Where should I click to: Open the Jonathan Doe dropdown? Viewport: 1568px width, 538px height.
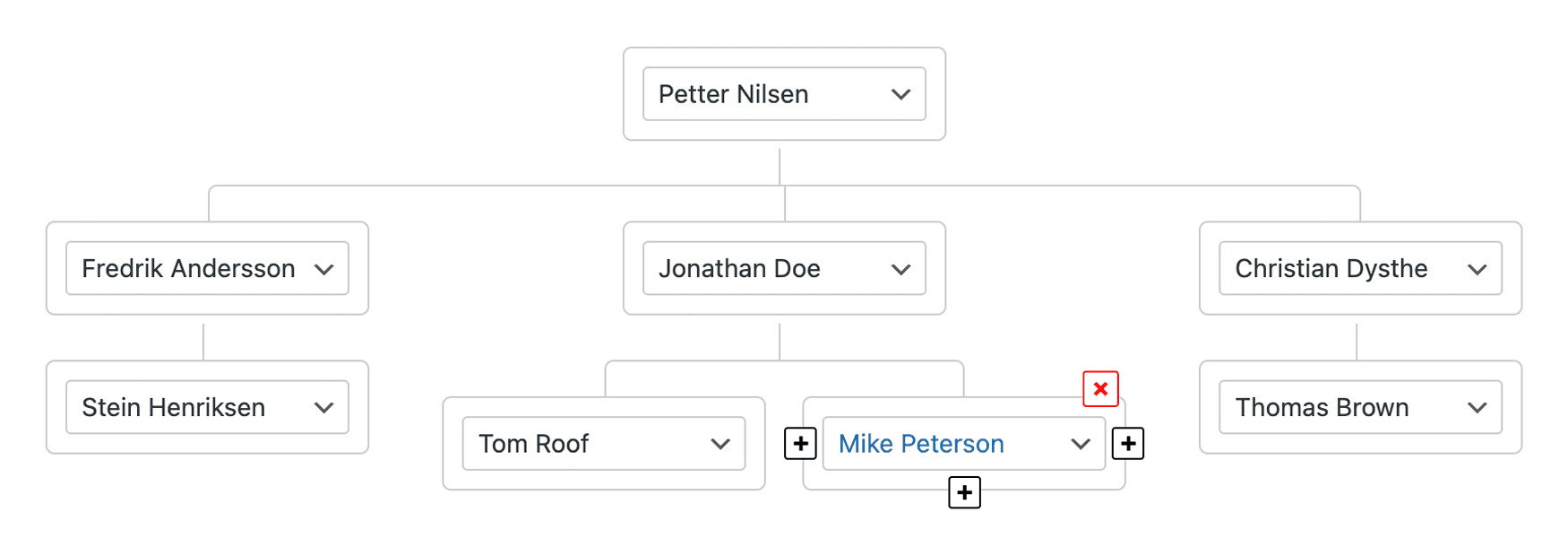784,268
